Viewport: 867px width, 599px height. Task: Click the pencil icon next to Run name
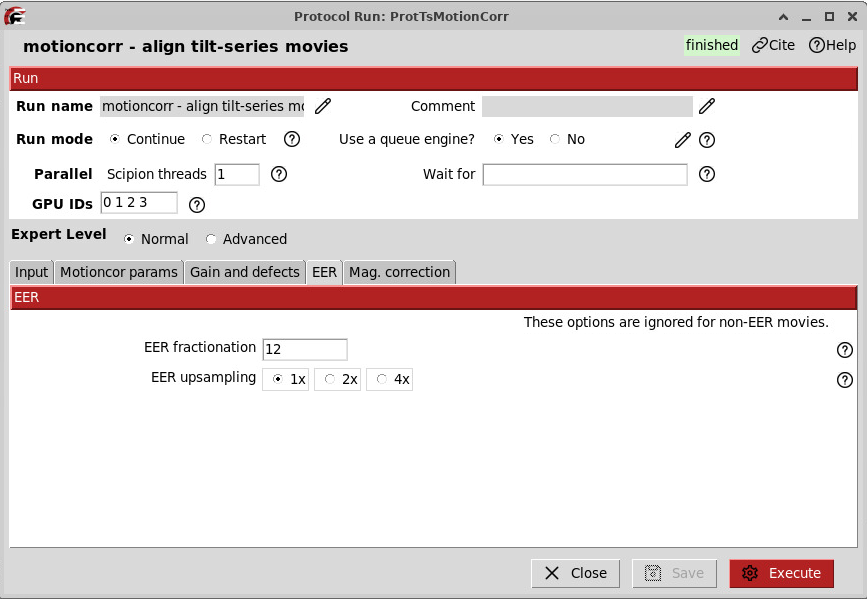pyautogui.click(x=322, y=106)
